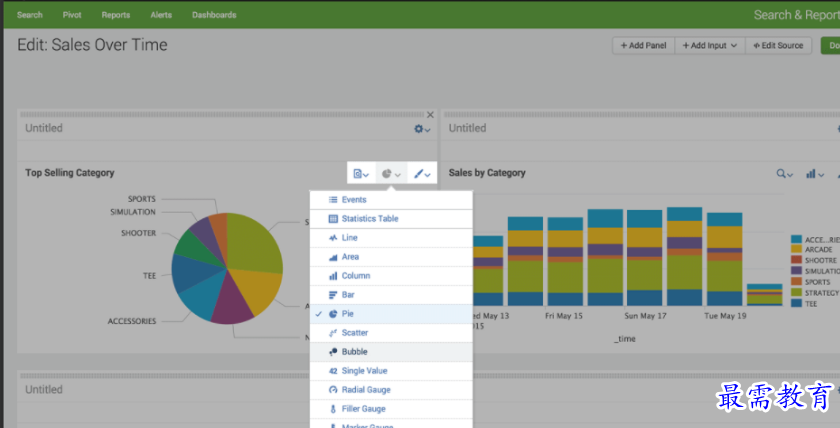Select Events visualization icon in menu

[x=333, y=199]
